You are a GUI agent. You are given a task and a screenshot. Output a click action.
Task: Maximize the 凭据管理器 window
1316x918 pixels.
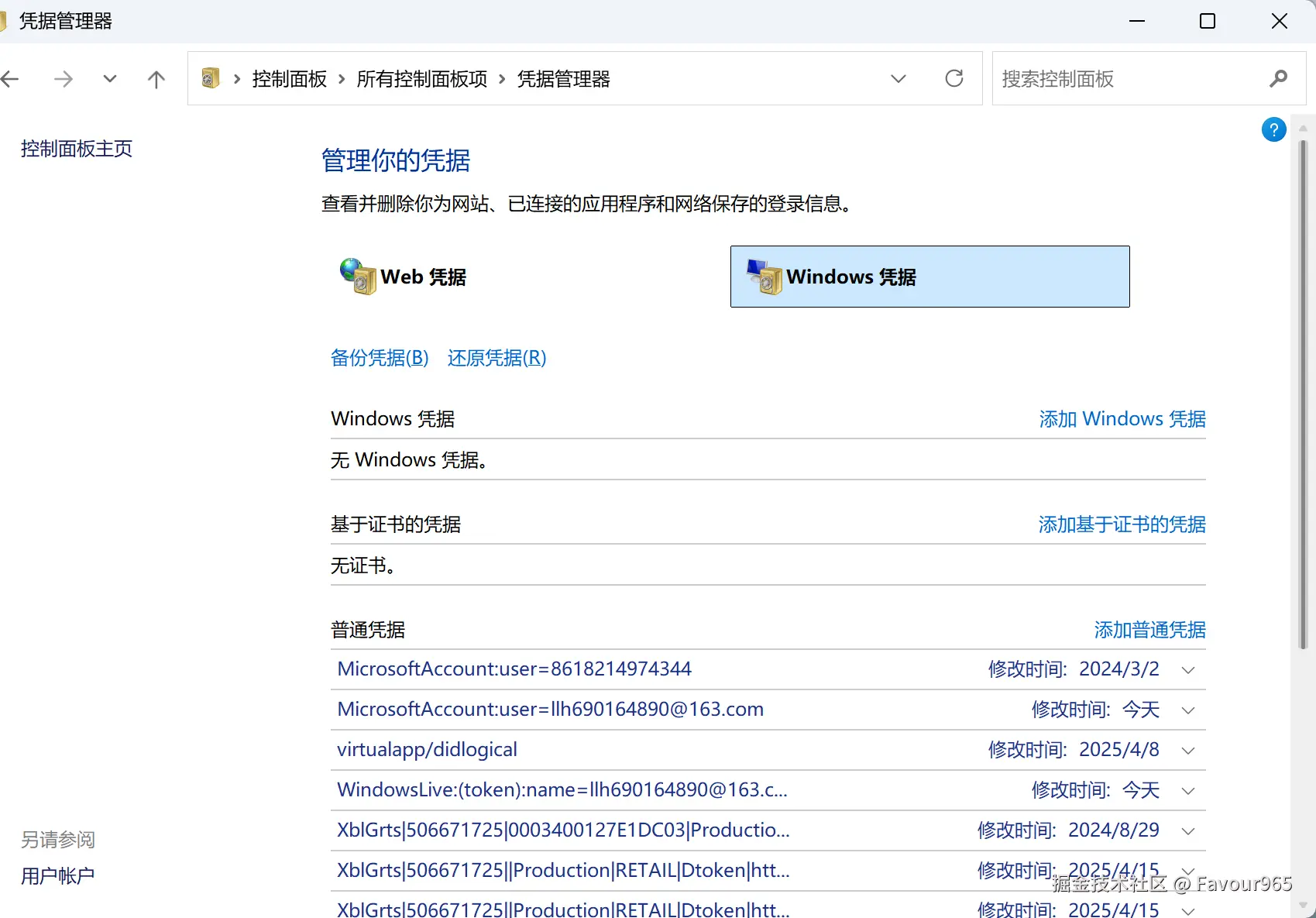tap(1208, 21)
